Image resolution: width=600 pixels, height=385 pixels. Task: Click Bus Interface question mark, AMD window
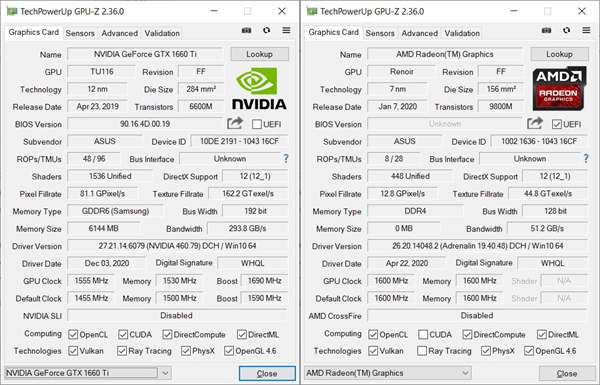tap(586, 159)
